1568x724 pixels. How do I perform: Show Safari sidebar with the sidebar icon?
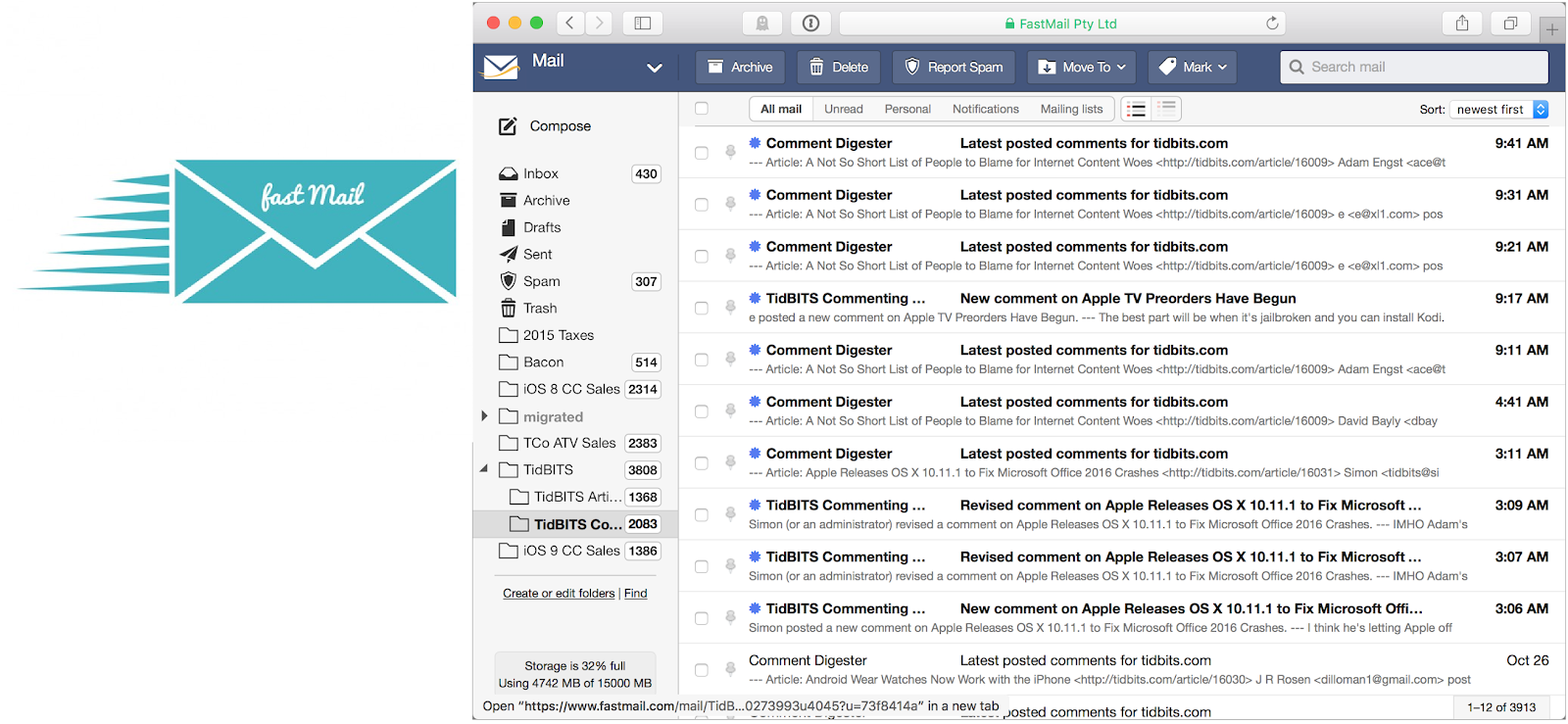click(x=642, y=24)
